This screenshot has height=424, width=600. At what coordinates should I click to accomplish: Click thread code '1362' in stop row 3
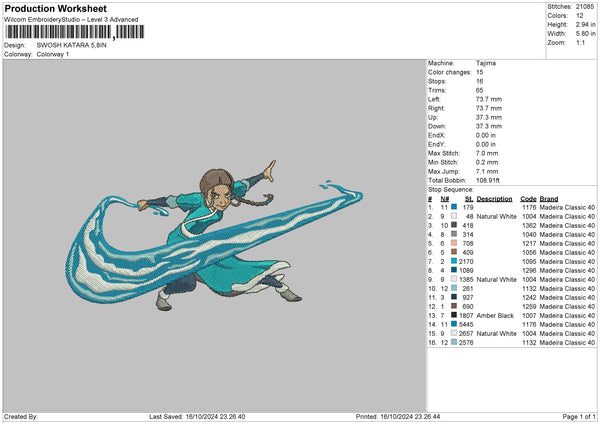(x=529, y=225)
